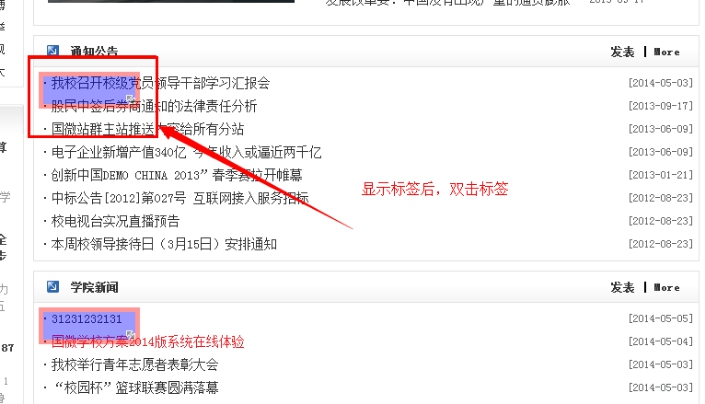Open article 我校召开校级党员领导干部学习汇报会
This screenshot has height=404, width=705.
161,83
